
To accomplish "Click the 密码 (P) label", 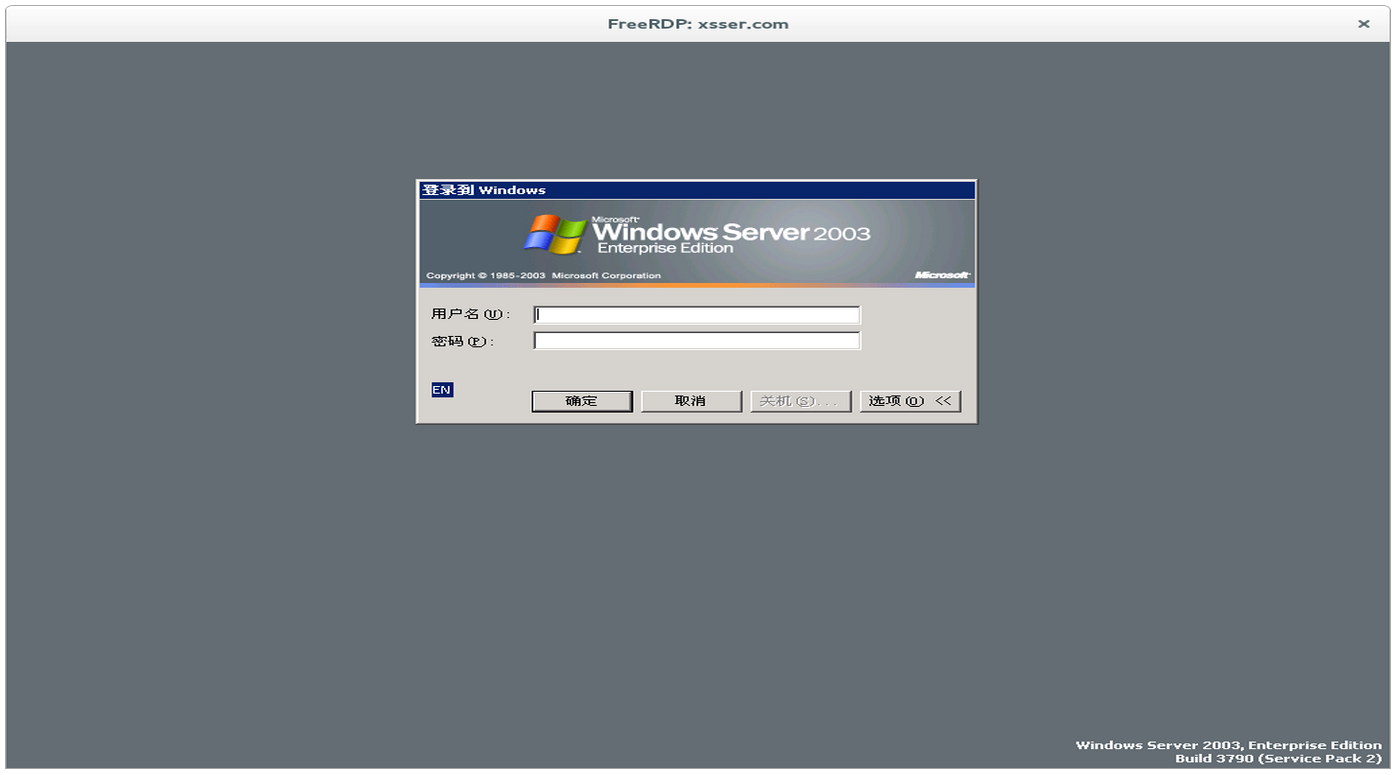I will 463,341.
